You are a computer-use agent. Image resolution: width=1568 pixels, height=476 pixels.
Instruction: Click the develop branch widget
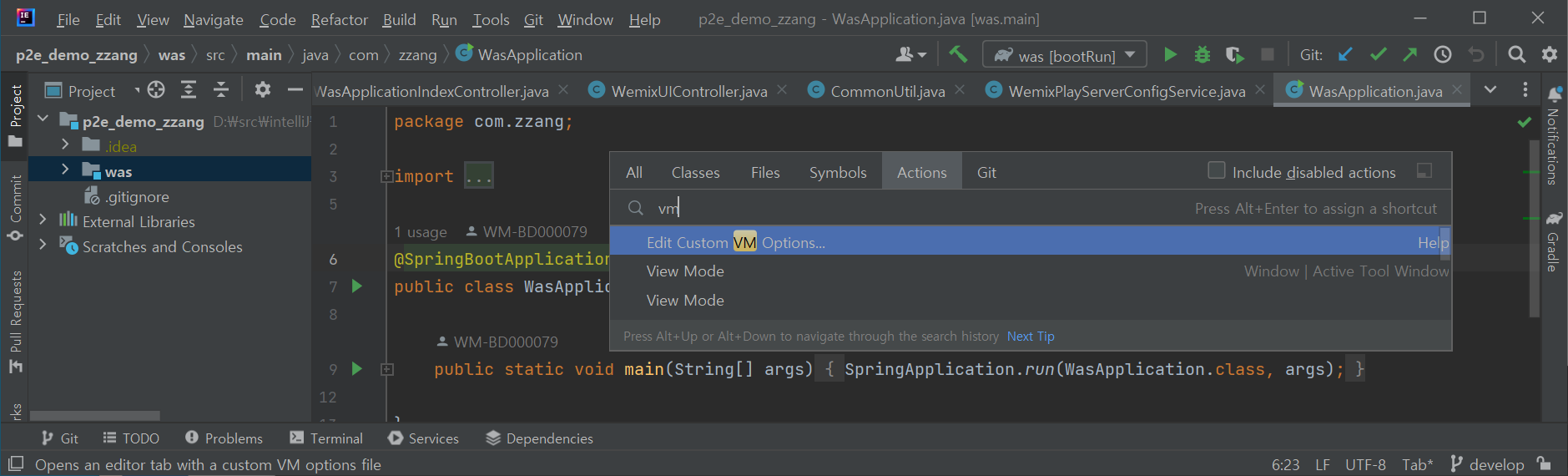tap(1489, 464)
